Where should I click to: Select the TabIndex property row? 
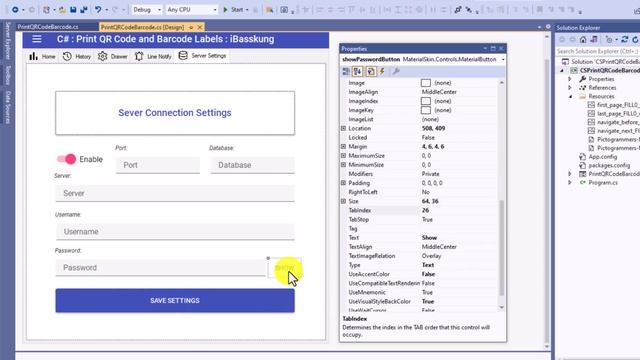[420, 210]
